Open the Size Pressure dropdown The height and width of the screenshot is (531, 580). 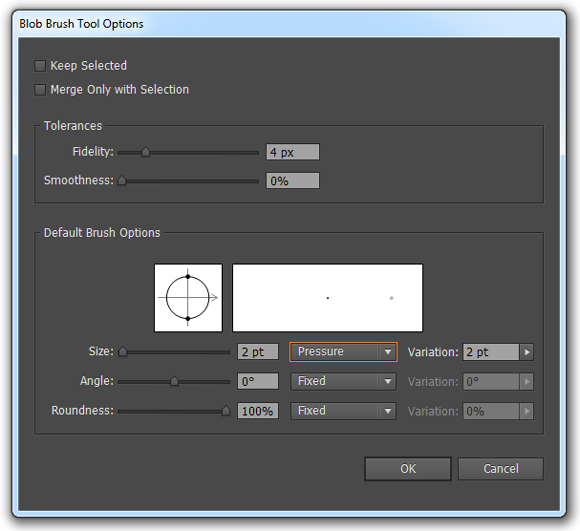(x=343, y=352)
